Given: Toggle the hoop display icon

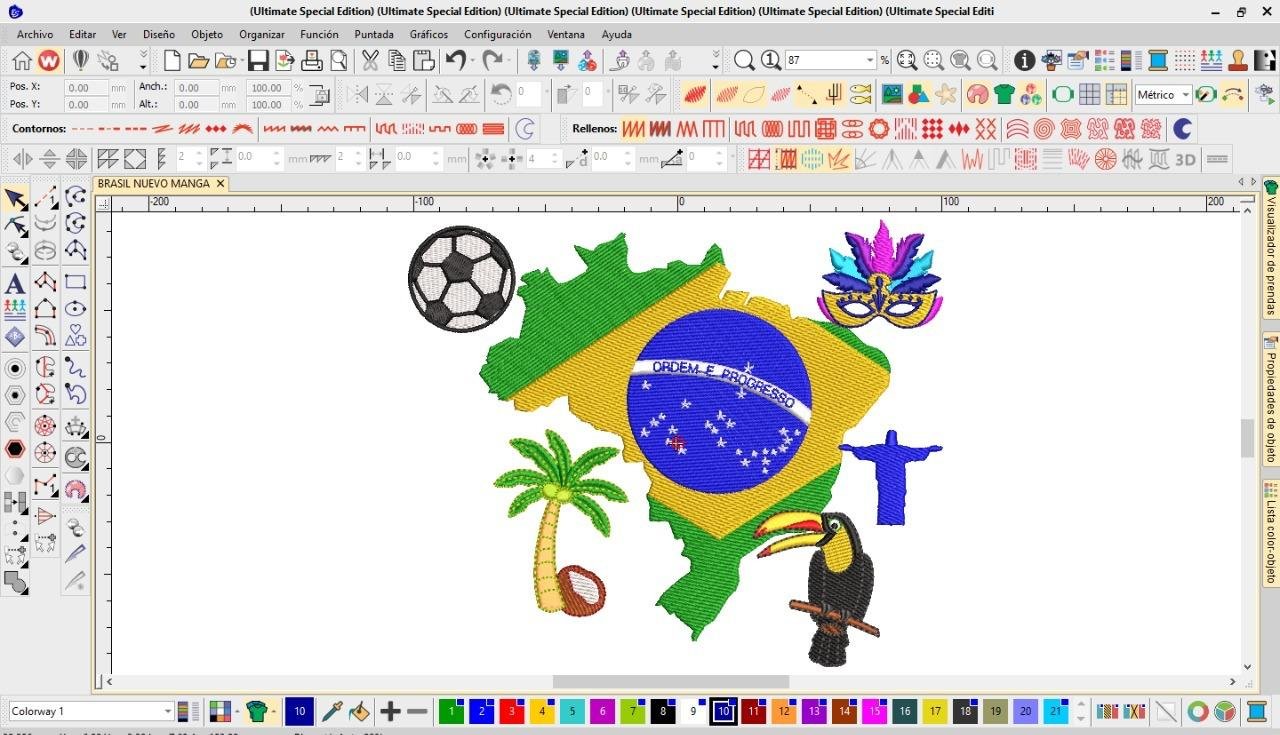Looking at the screenshot, I should point(1062,95).
